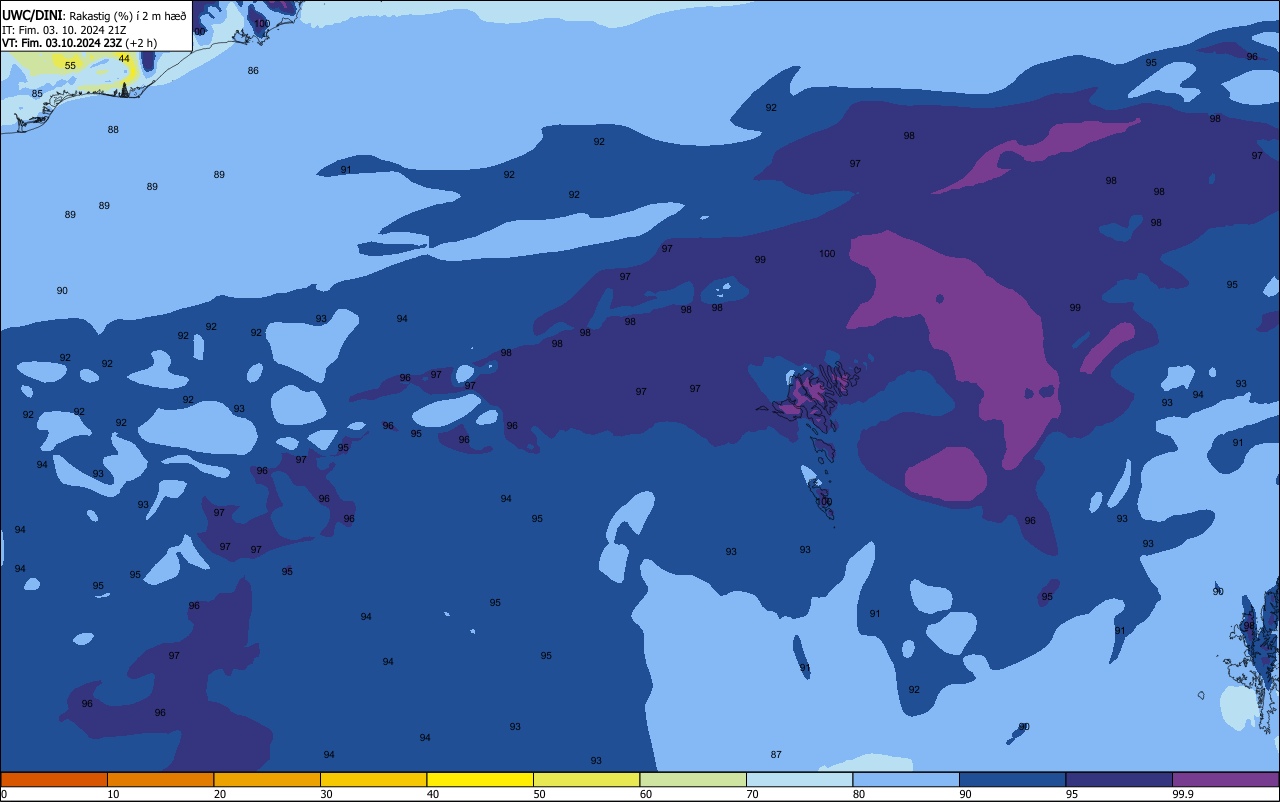Screen dimensions: 1280x802
Task: Click the 95–99.9 dark indigo legend swatch
Action: pyautogui.click(x=1119, y=779)
